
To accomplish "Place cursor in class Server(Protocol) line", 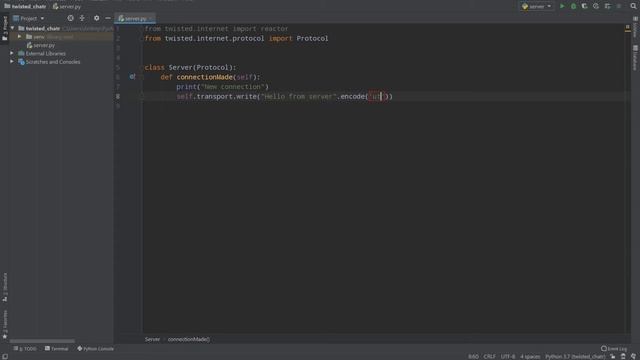I will coord(190,67).
